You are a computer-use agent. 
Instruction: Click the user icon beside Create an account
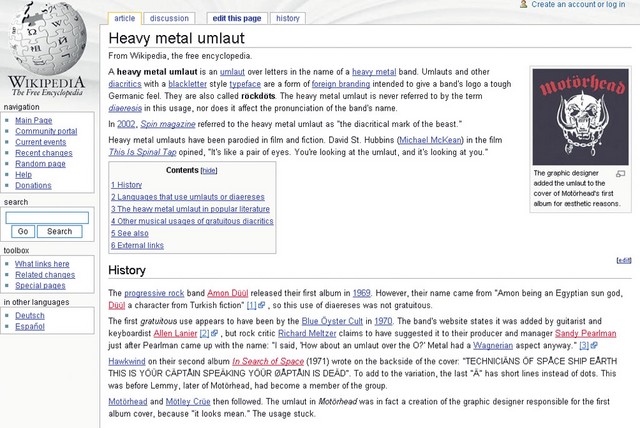(x=523, y=4)
